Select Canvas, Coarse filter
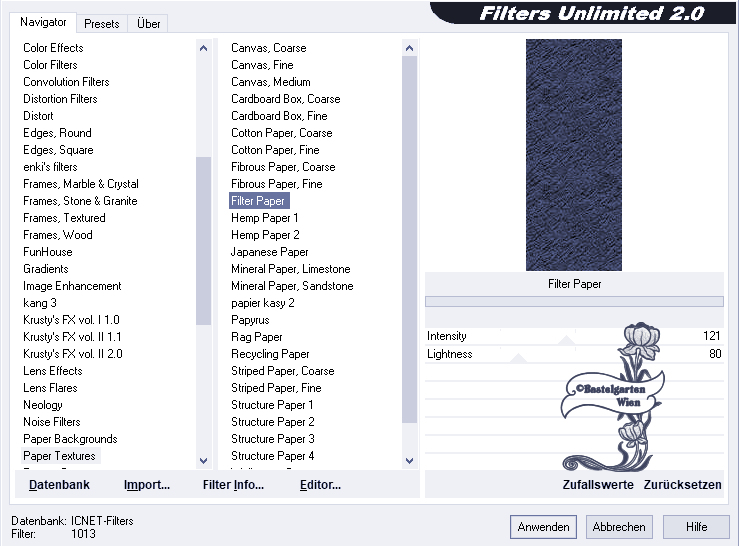 pos(269,48)
